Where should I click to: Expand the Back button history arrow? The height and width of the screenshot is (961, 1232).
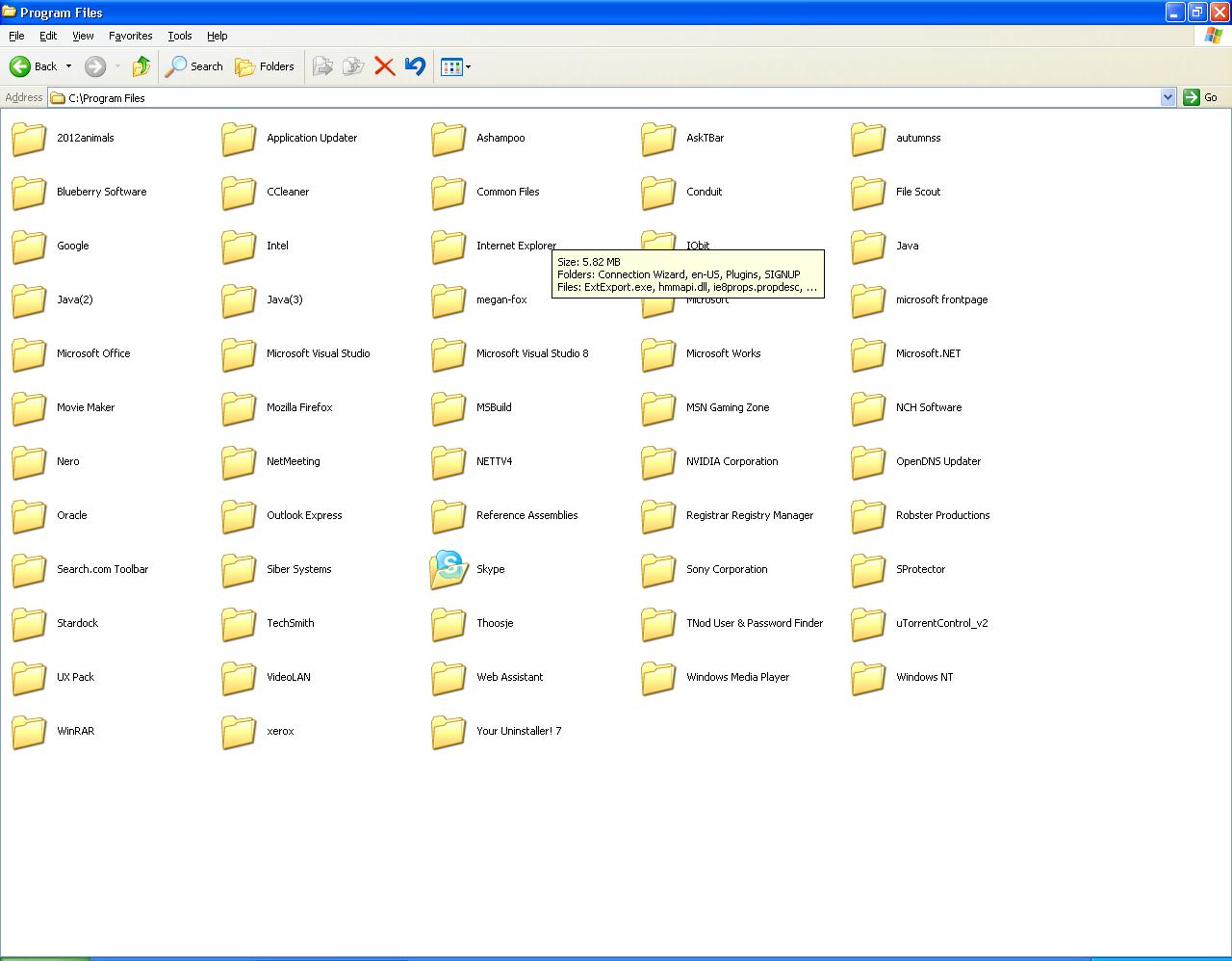pos(68,66)
